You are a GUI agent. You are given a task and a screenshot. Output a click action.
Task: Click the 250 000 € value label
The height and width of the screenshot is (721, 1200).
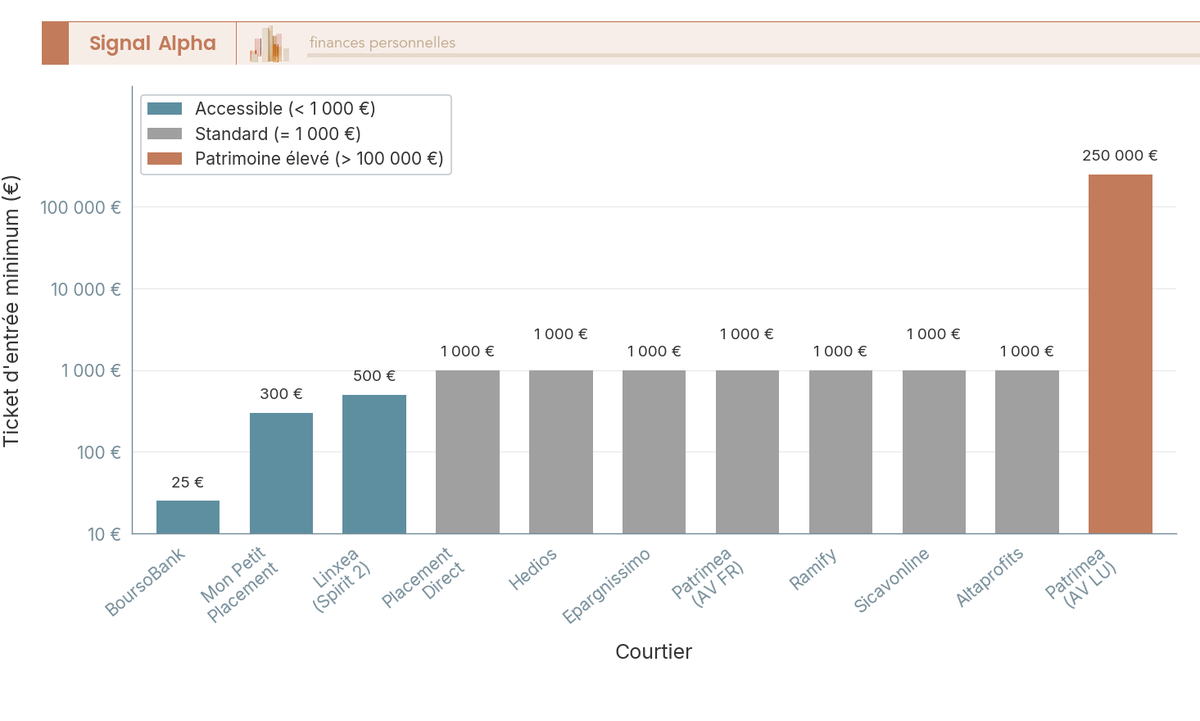click(x=1122, y=155)
